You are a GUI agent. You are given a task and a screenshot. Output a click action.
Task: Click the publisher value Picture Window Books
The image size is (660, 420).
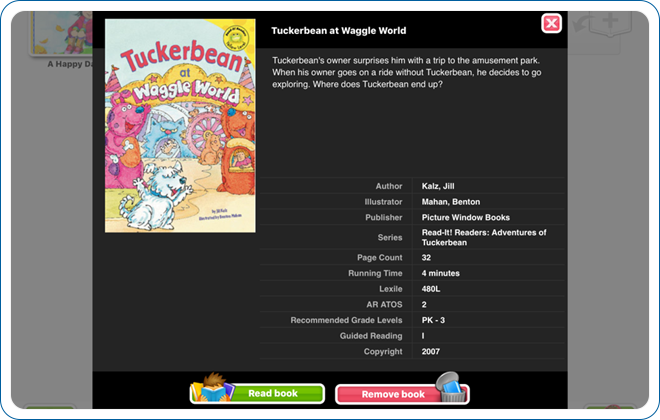[466, 217]
